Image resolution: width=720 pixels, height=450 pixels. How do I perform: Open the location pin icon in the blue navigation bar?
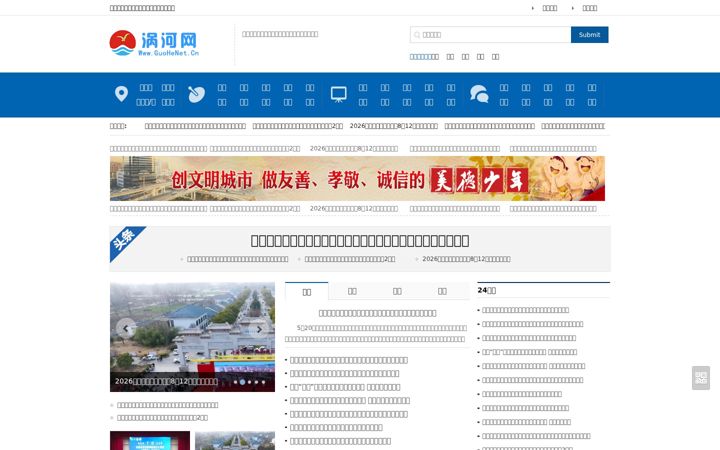tap(121, 94)
